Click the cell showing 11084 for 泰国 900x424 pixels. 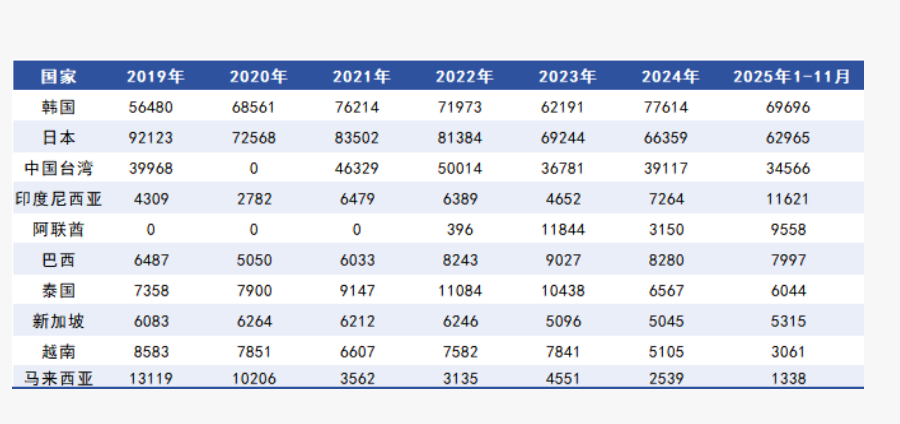tap(459, 290)
